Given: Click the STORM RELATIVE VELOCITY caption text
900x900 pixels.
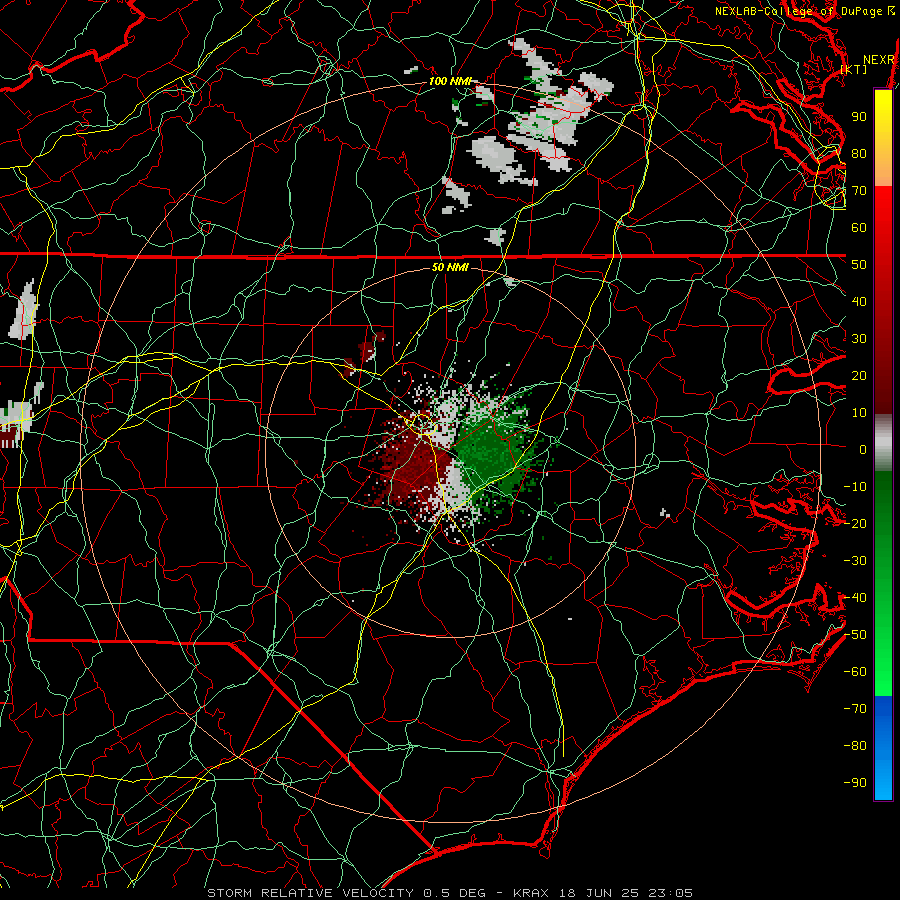Looking at the screenshot, I should 309,893.
